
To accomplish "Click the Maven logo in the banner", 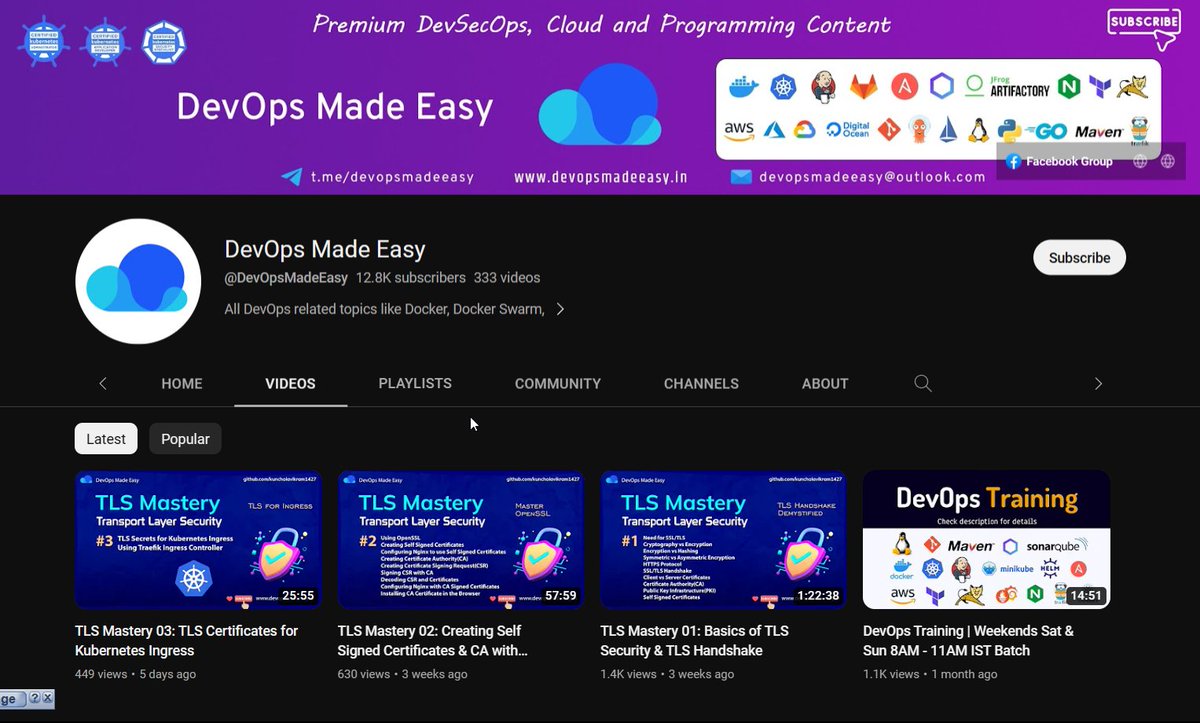I will click(1099, 131).
